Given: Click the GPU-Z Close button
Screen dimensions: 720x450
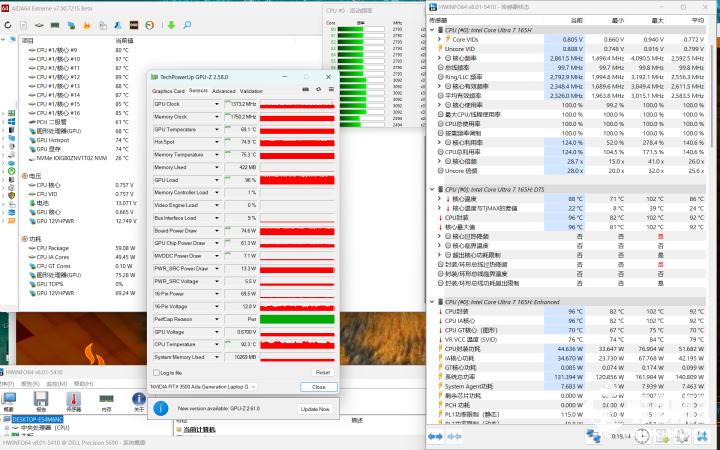Looking at the screenshot, I should coord(319,387).
